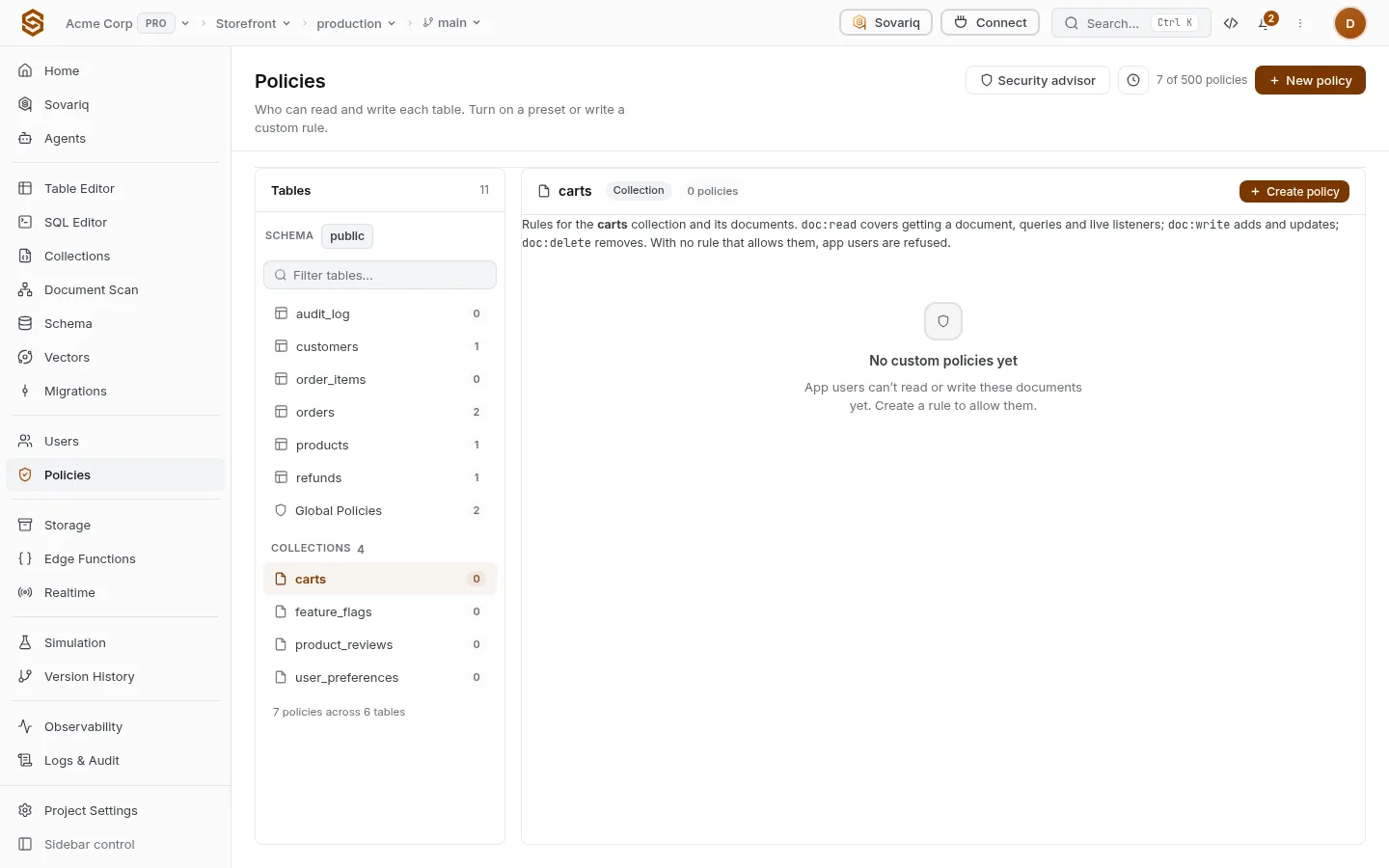The height and width of the screenshot is (868, 1389).
Task: Go to Home in sidebar
Action: pyautogui.click(x=116, y=70)
